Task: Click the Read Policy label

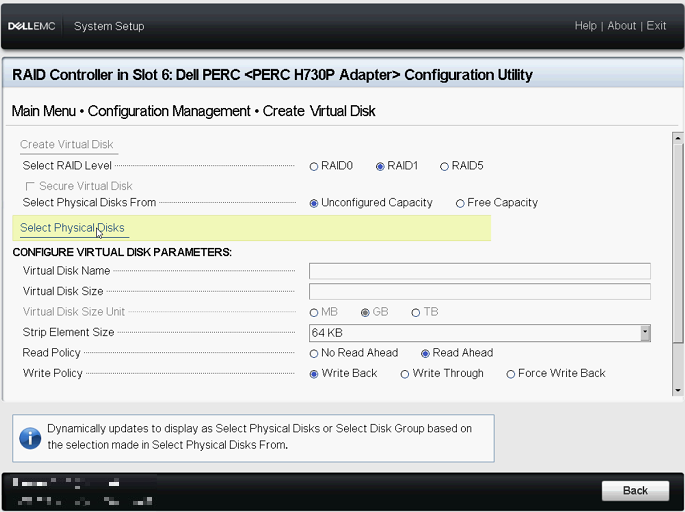Action: pos(51,353)
